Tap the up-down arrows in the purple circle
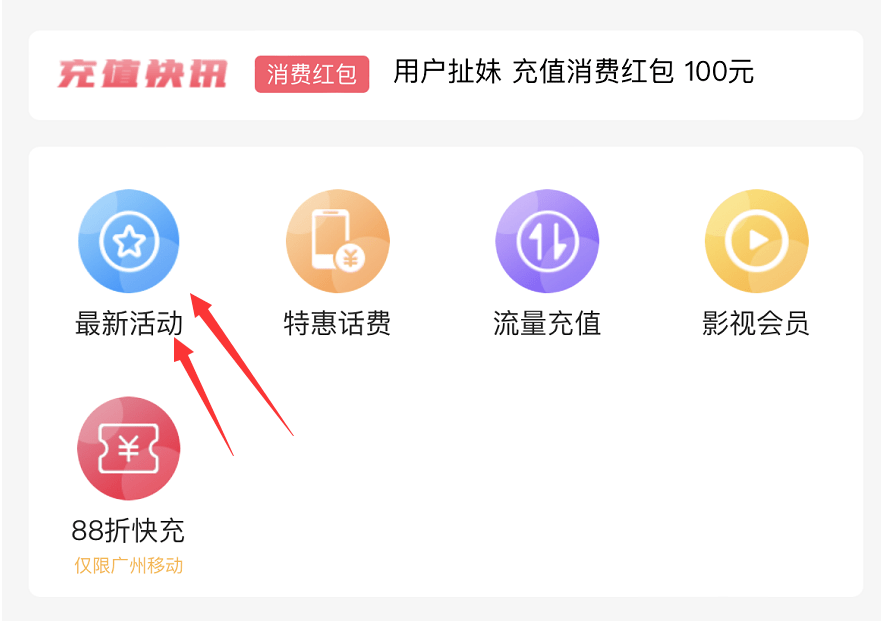The height and width of the screenshot is (621, 881). click(548, 241)
